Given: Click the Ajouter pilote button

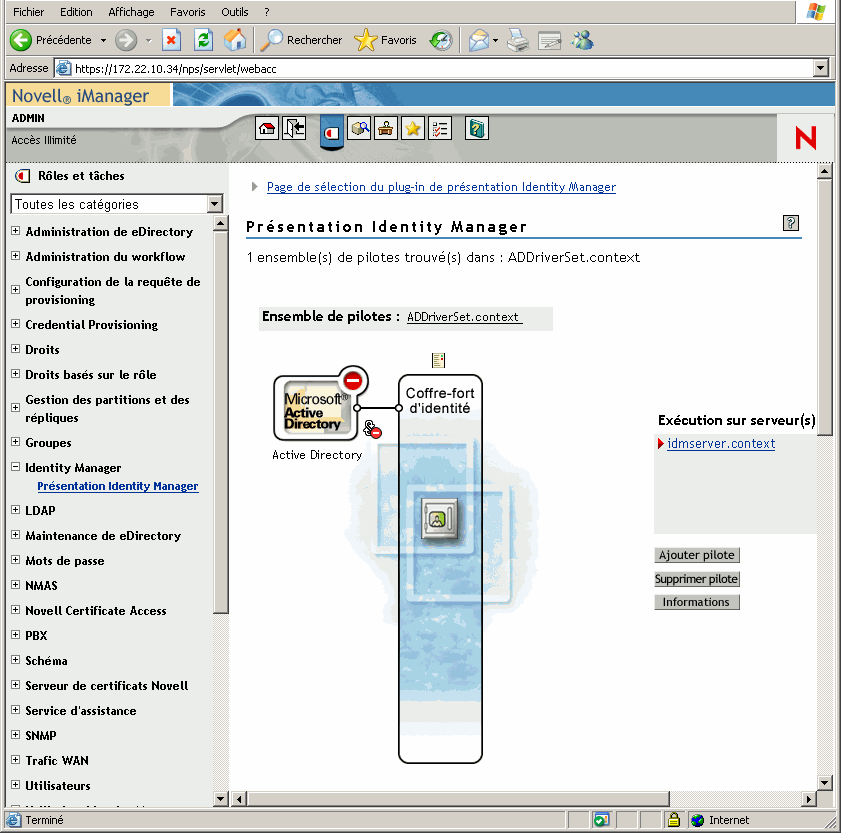Looking at the screenshot, I should [x=696, y=555].
